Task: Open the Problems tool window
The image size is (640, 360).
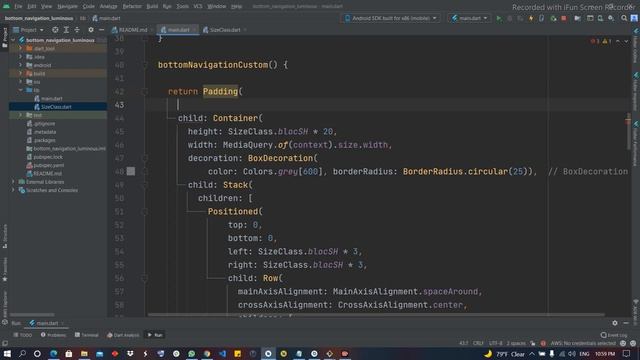Action: [x=53, y=335]
